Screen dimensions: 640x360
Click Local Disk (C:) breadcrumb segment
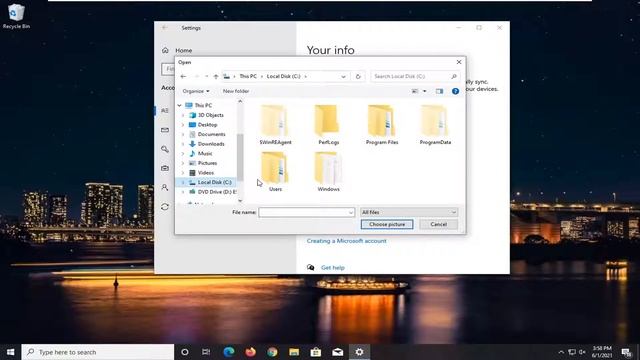pos(283,76)
